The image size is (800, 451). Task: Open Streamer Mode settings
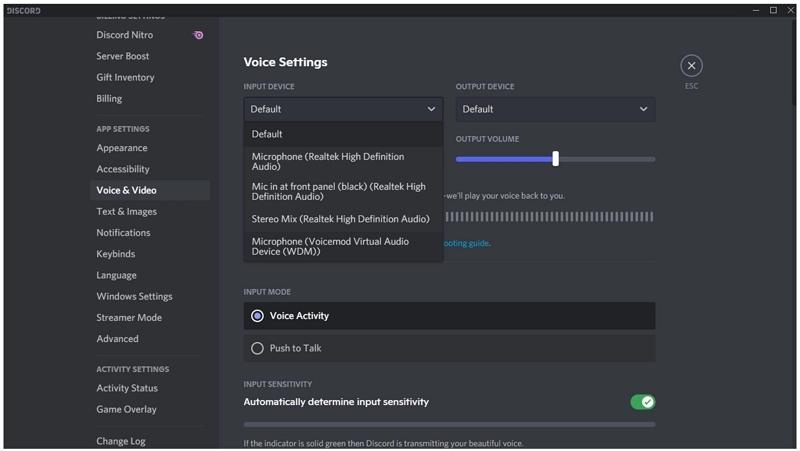point(129,317)
